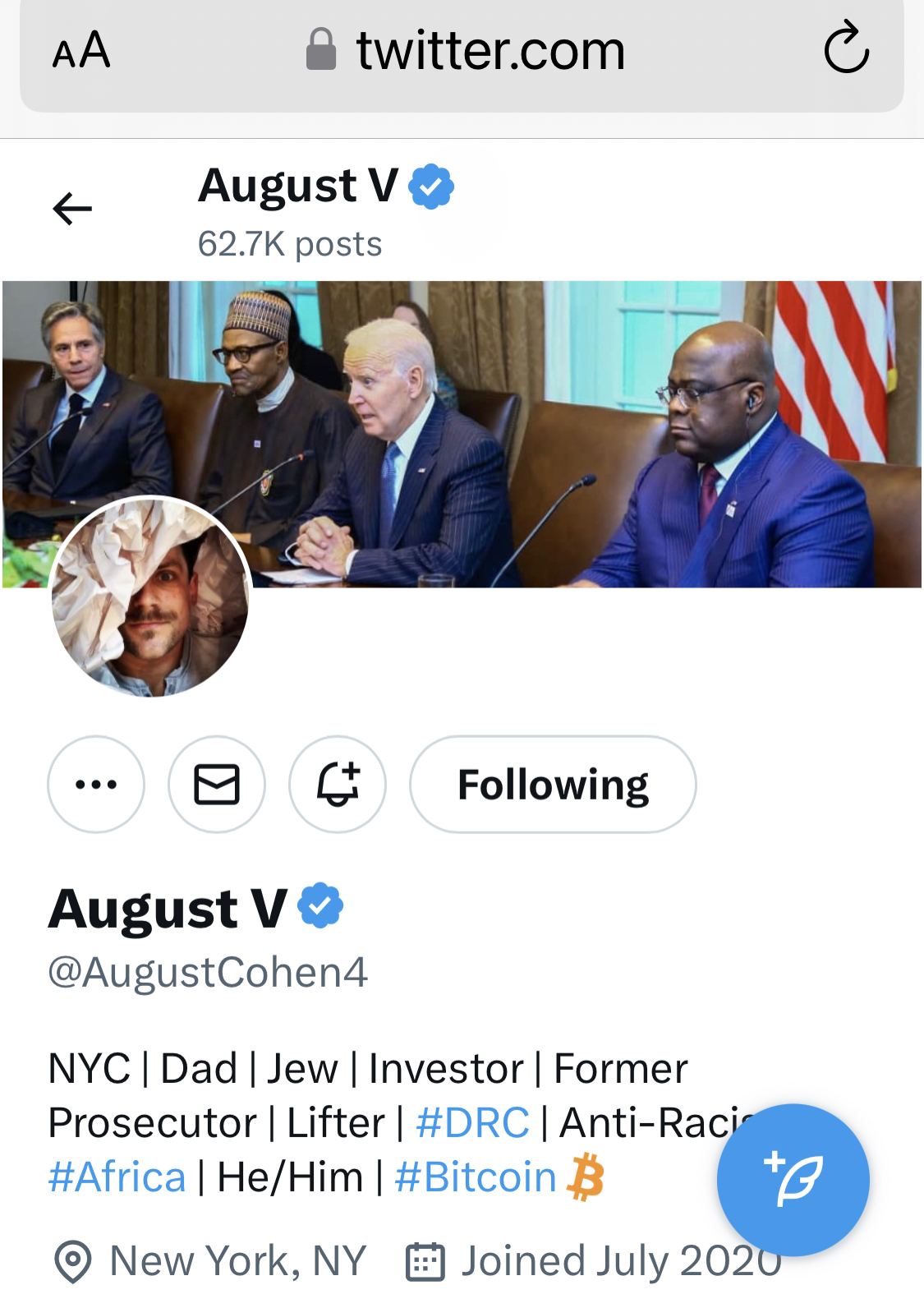Open the #Africa hashtag link
Viewport: 924px width, 1308px height.
[x=117, y=1177]
